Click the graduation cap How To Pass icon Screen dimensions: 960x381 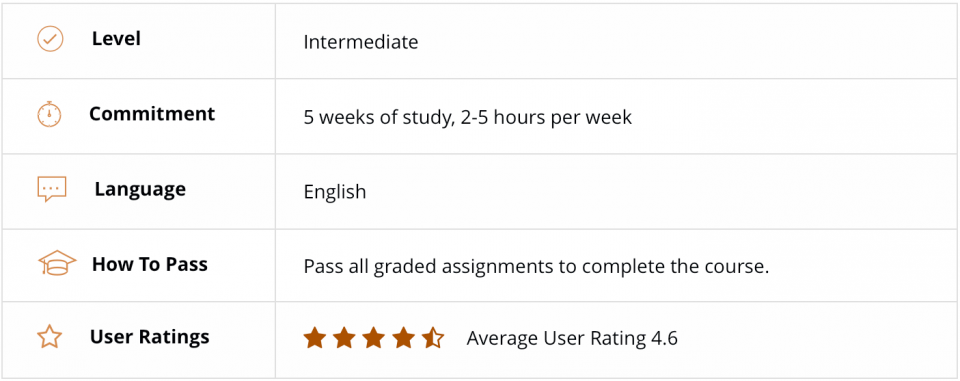57,263
